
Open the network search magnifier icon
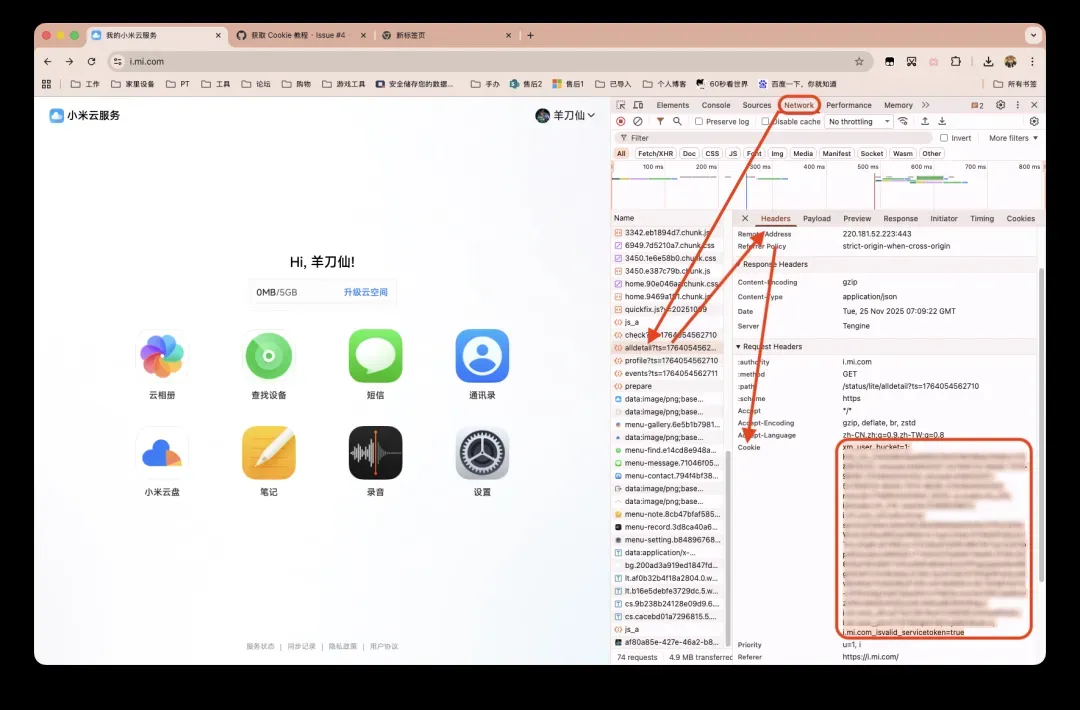[x=677, y=121]
